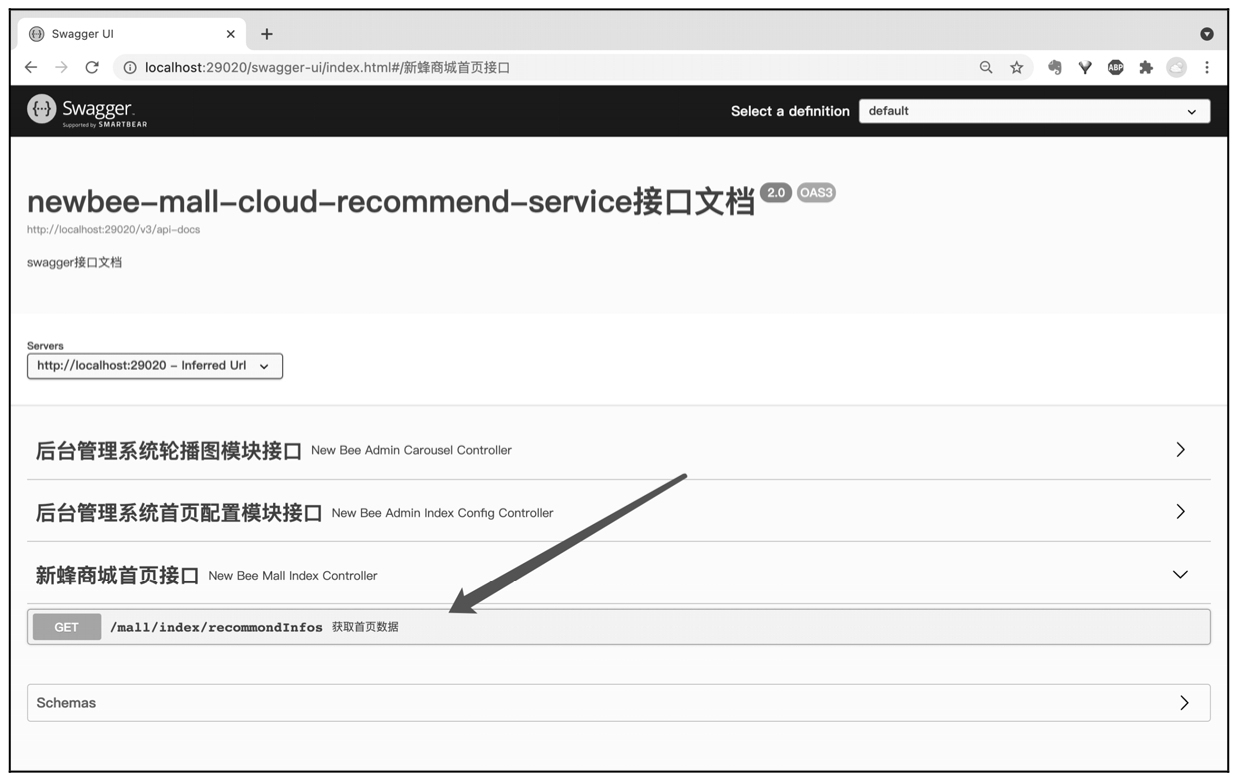Collapse the 新蜂商城首页接口 section
The height and width of the screenshot is (781, 1238).
(1180, 575)
